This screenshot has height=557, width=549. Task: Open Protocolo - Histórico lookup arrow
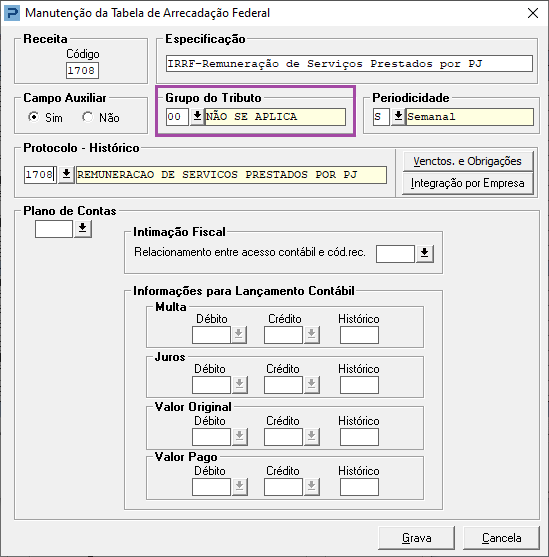[66, 175]
